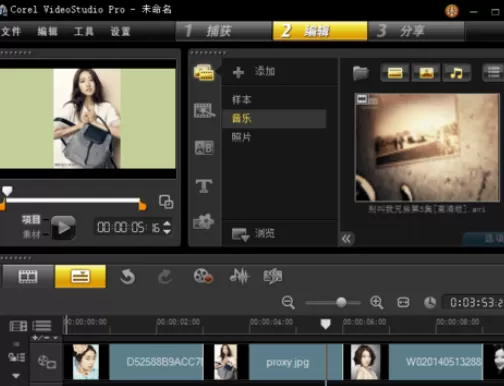Click the project duration timecode display
Image resolution: width=504 pixels, height=386 pixels.
click(x=473, y=302)
